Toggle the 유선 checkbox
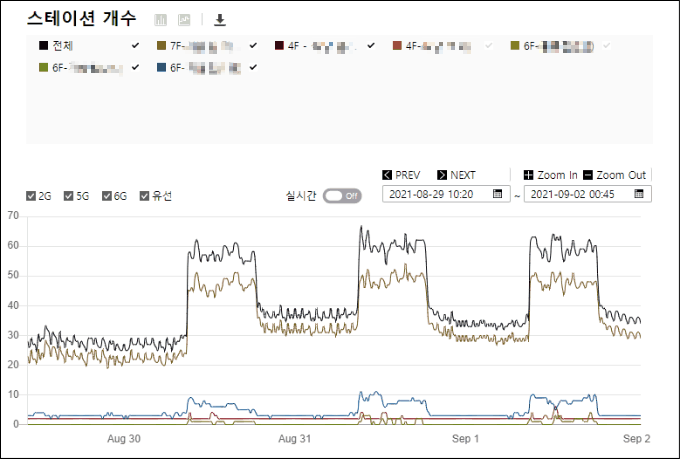The width and height of the screenshot is (680, 459). click(144, 196)
